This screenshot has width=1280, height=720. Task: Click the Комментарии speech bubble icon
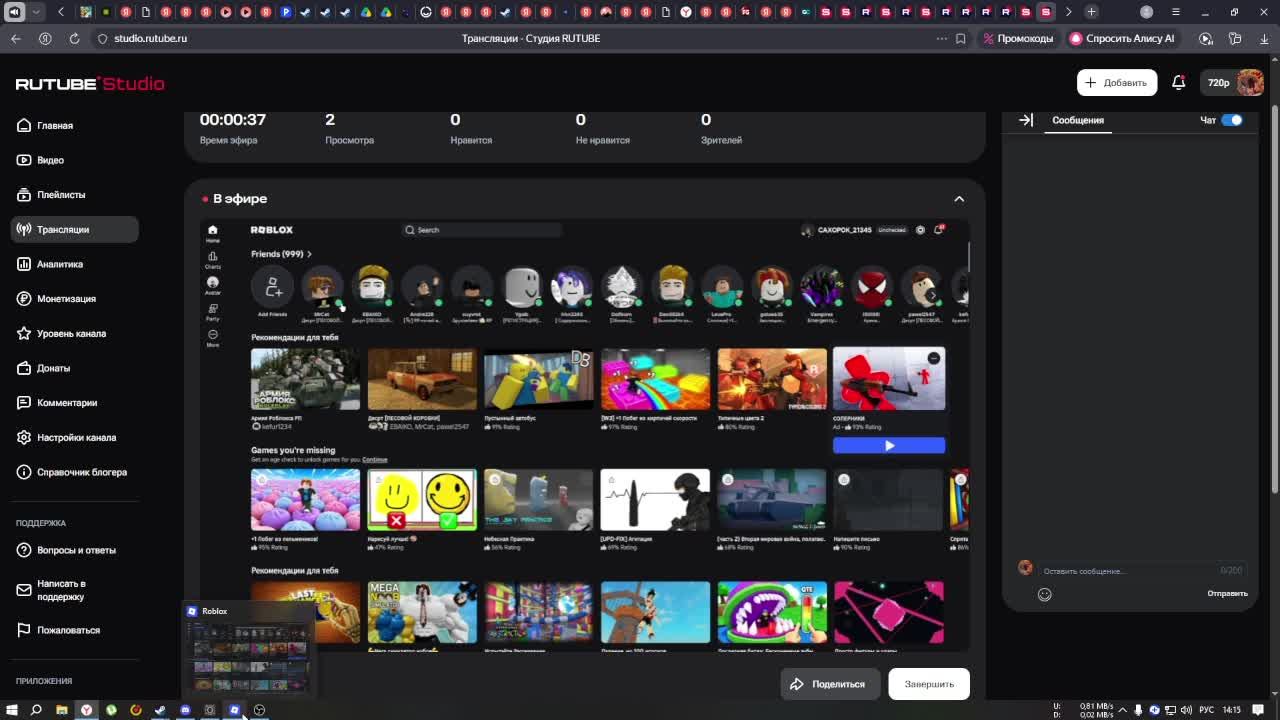(x=24, y=403)
